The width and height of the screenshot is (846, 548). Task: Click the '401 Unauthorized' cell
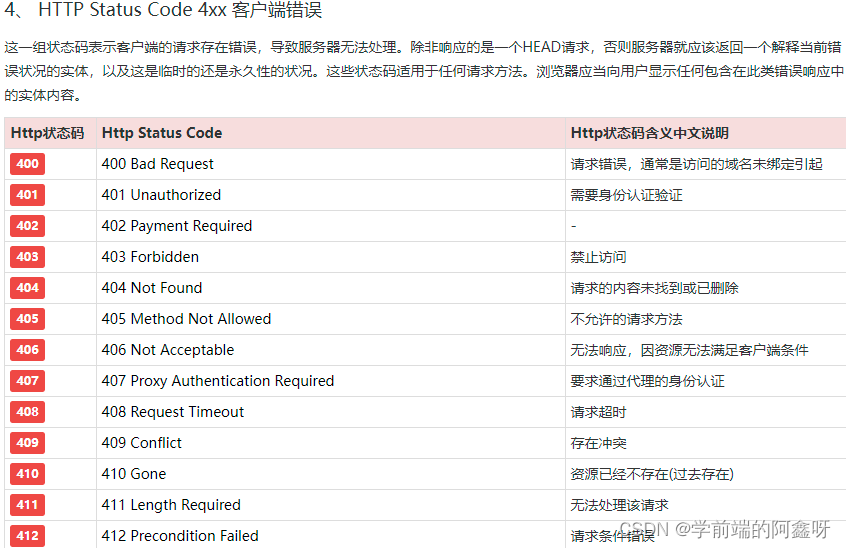click(330, 195)
